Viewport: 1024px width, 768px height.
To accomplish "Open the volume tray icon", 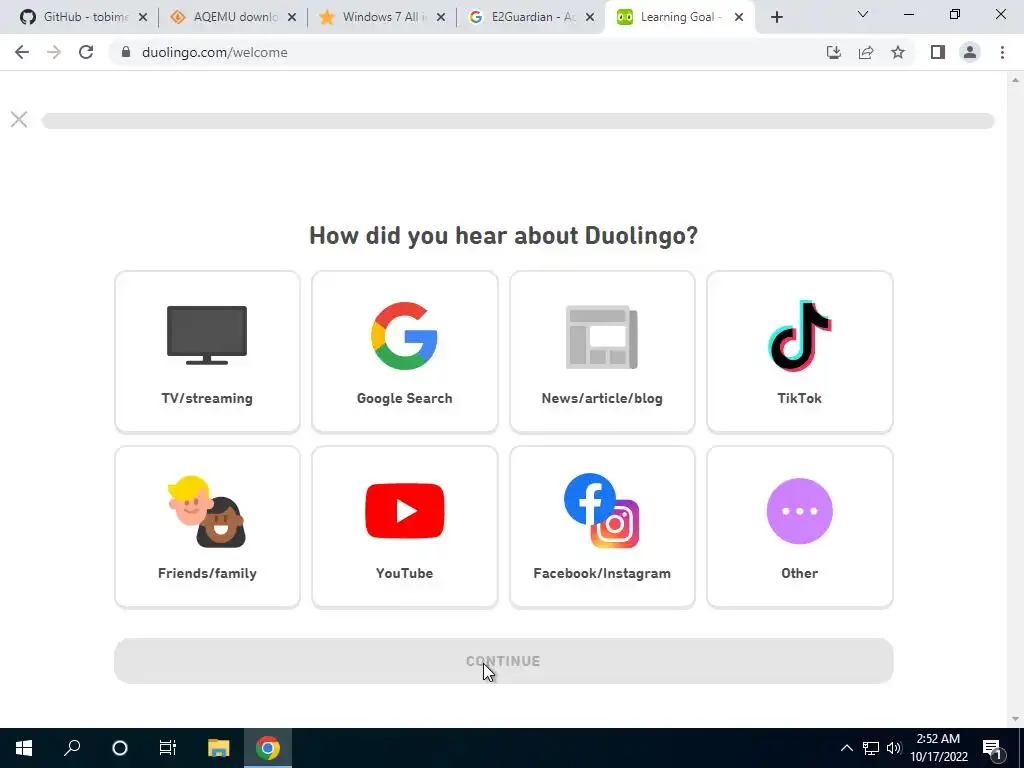I will (x=894, y=748).
